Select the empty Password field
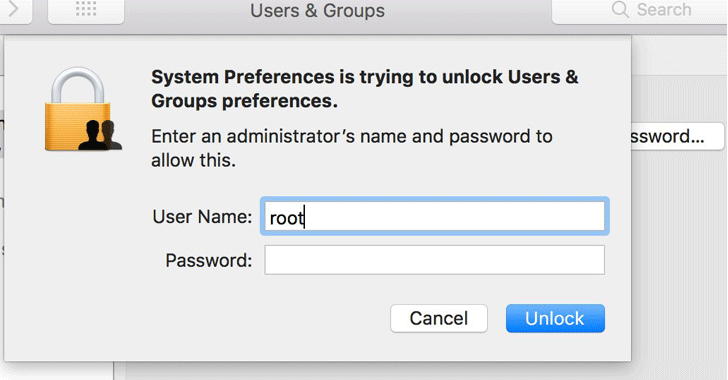This screenshot has height=380, width=728. 435,260
